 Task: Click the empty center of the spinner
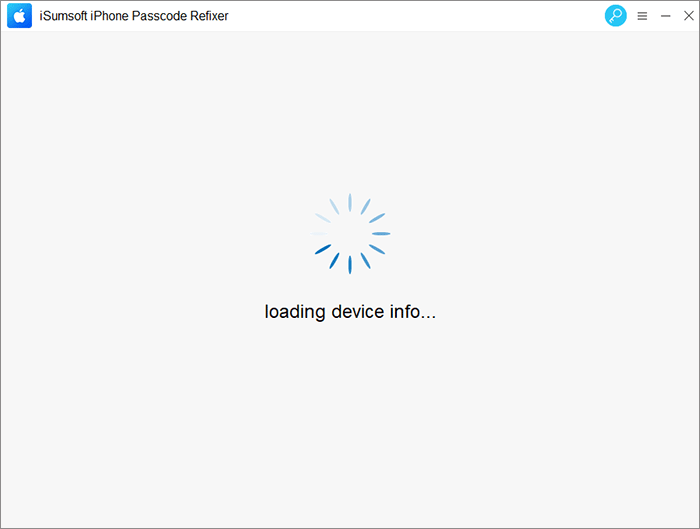[350, 233]
